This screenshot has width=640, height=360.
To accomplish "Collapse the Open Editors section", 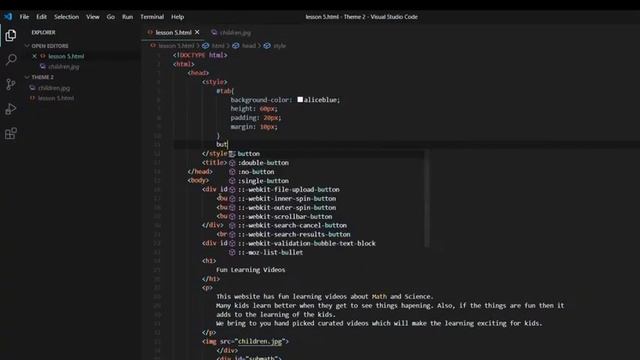I will (50, 46).
